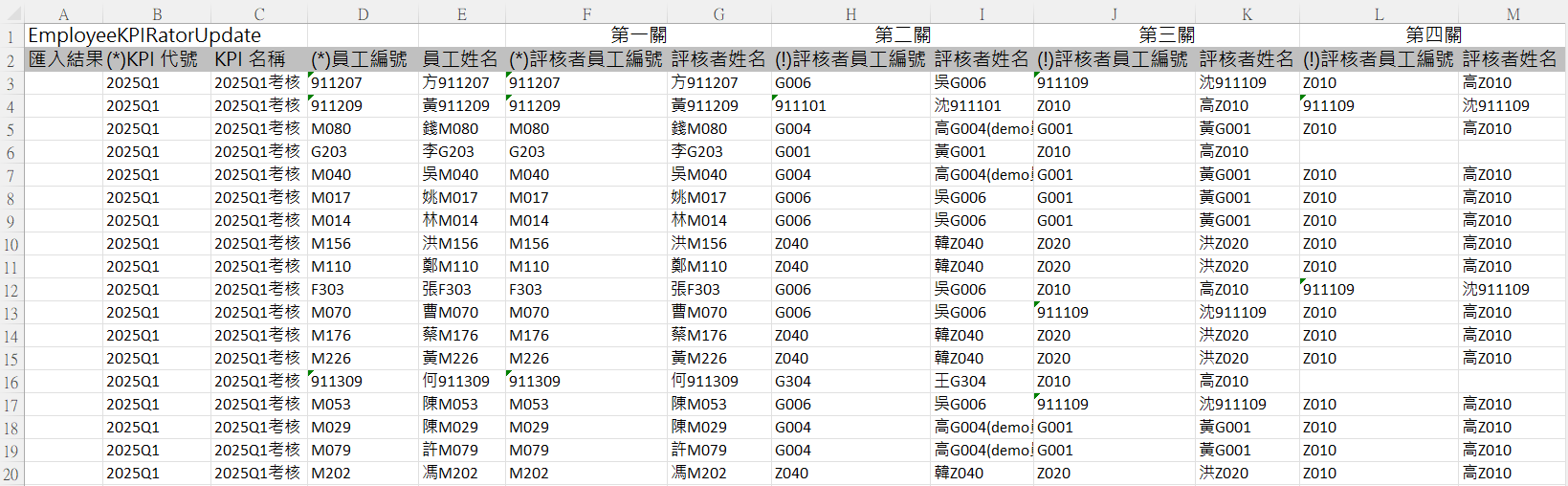Select cell 馮M202 in column G
This screenshot has width=1568, height=486.
[699, 474]
